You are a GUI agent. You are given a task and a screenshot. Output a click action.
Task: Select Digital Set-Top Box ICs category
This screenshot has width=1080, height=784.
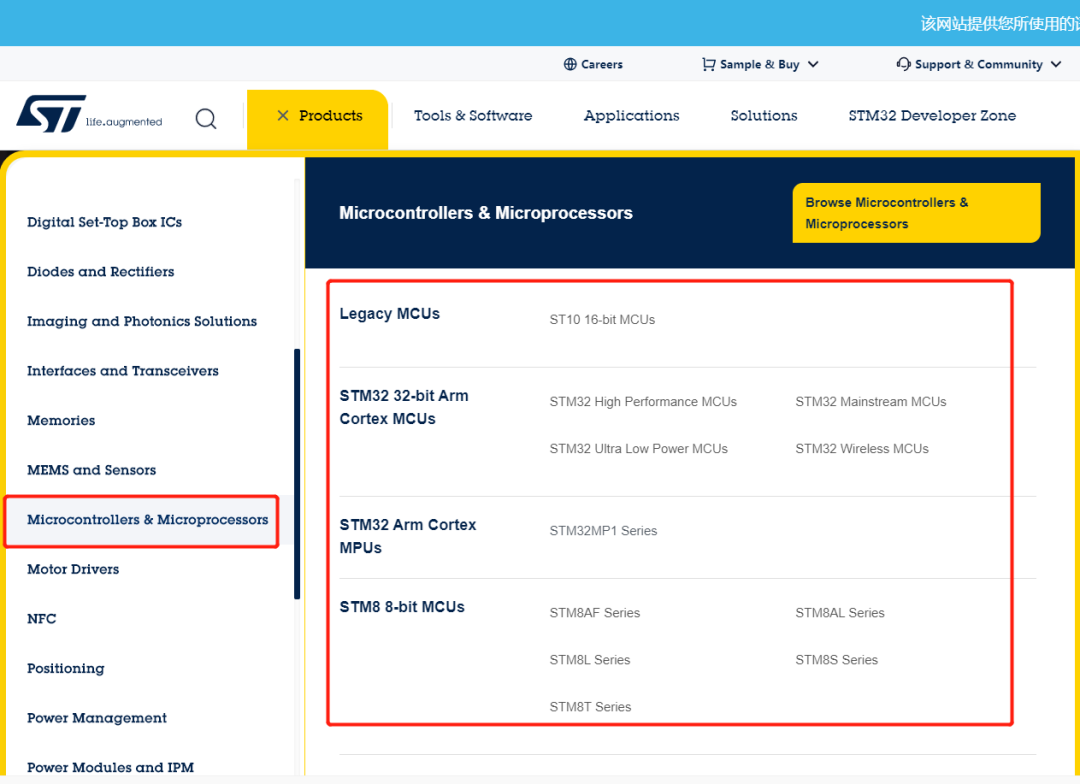pyautogui.click(x=105, y=222)
